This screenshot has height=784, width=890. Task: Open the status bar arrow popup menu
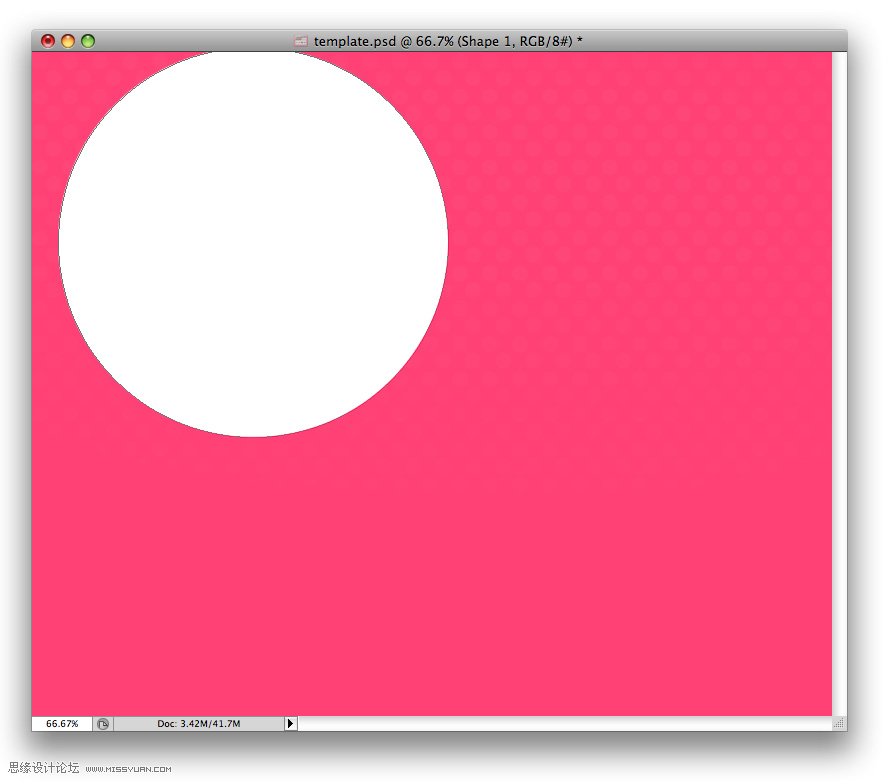(291, 723)
